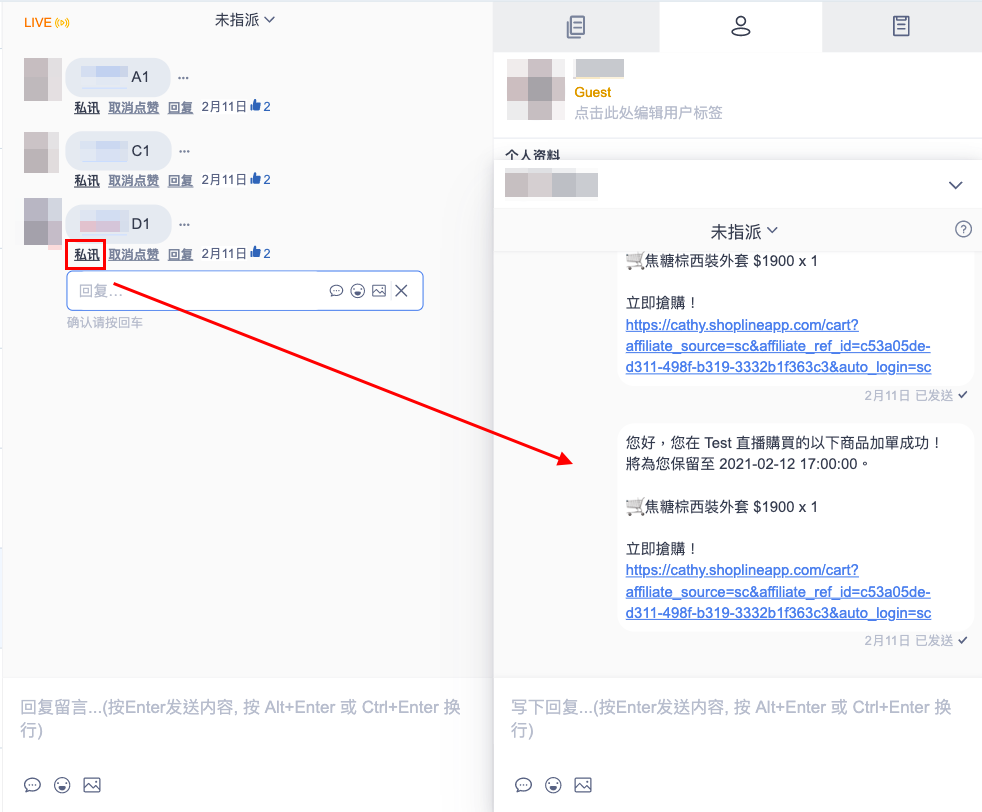This screenshot has height=812, width=982.
Task: Attach image below message textarea
Action: [x=583, y=785]
